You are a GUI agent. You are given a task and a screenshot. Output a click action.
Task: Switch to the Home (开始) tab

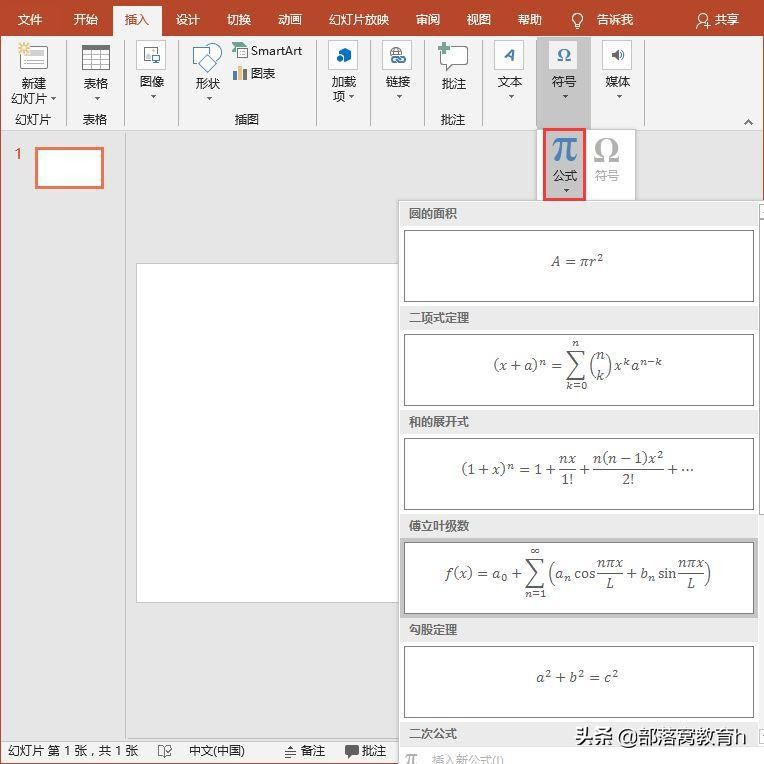85,19
